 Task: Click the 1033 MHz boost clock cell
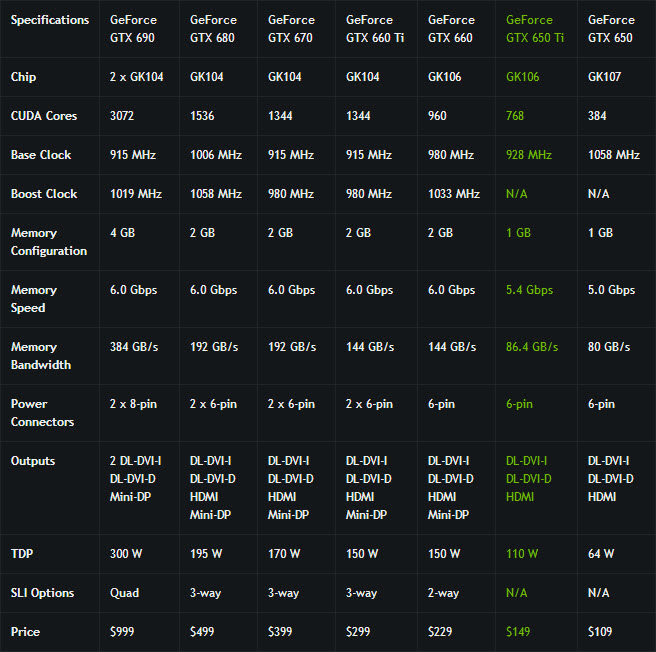point(454,194)
